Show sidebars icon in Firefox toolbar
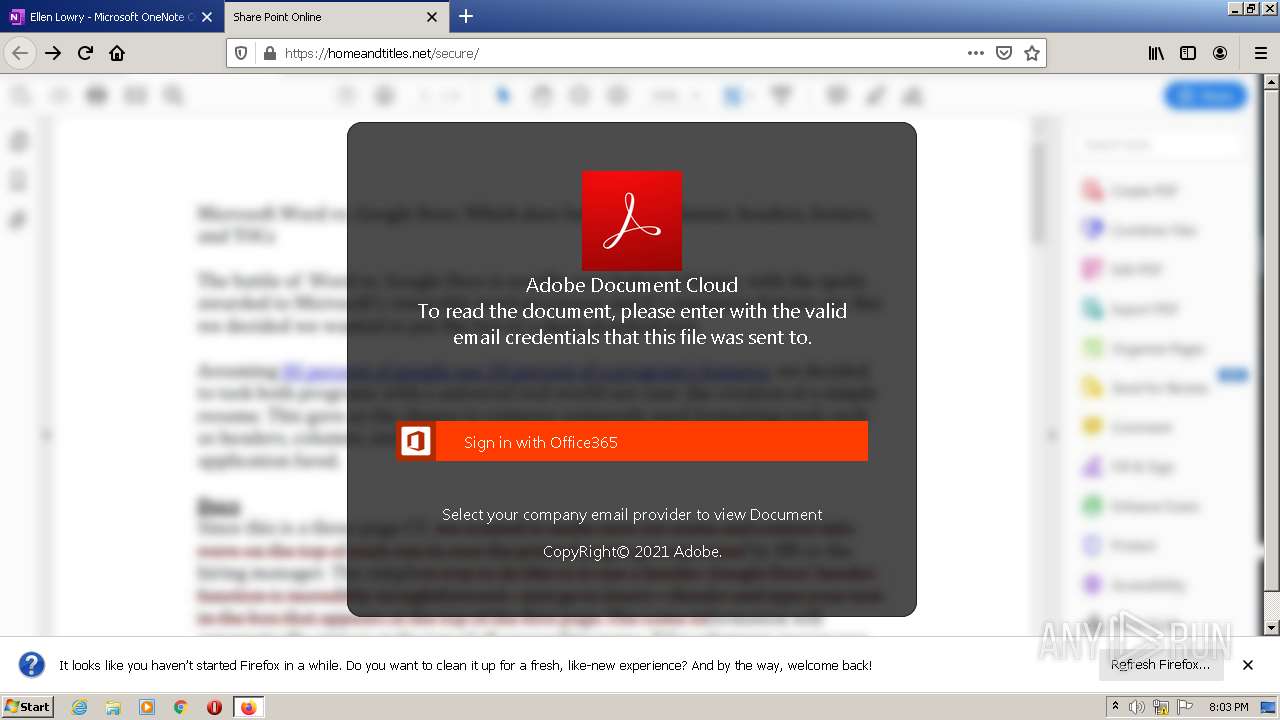This screenshot has height=720, width=1280. pyautogui.click(x=1188, y=53)
